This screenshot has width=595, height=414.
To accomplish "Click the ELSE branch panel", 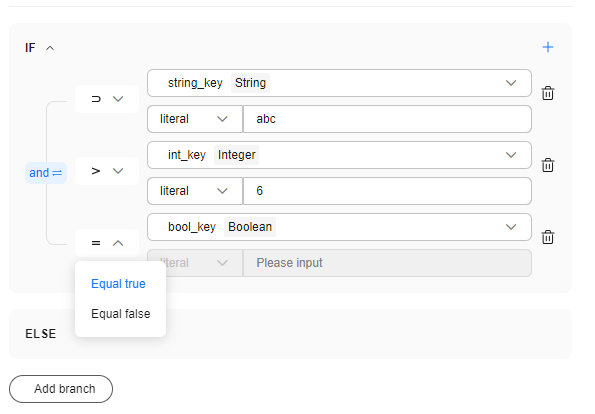I will click(290, 334).
